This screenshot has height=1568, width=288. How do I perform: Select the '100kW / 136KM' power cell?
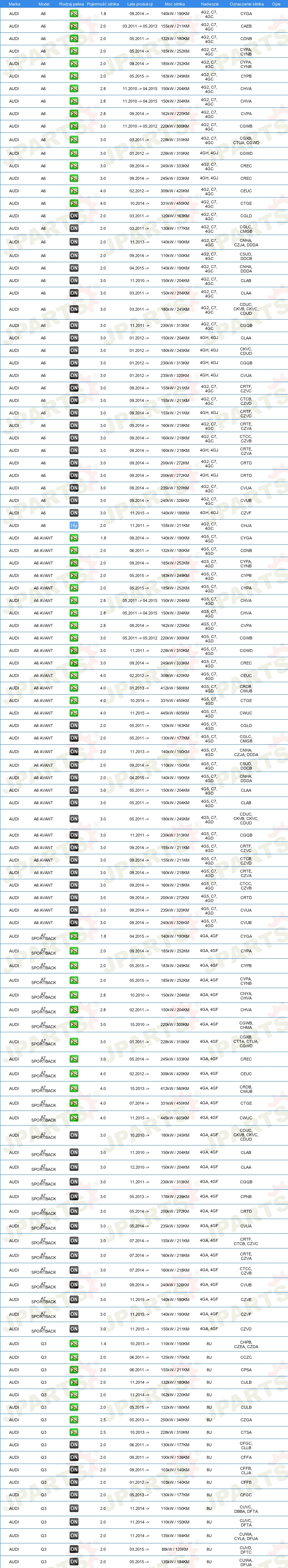coord(175,1457)
